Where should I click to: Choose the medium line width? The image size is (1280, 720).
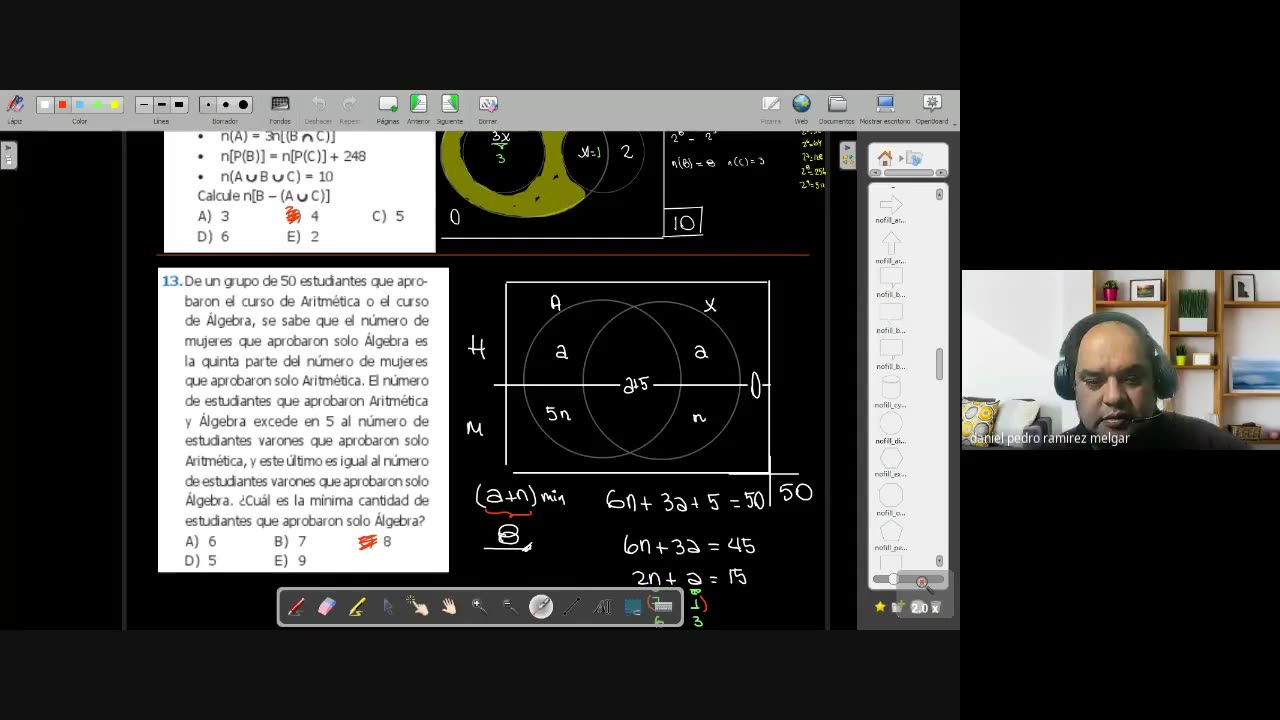click(161, 105)
